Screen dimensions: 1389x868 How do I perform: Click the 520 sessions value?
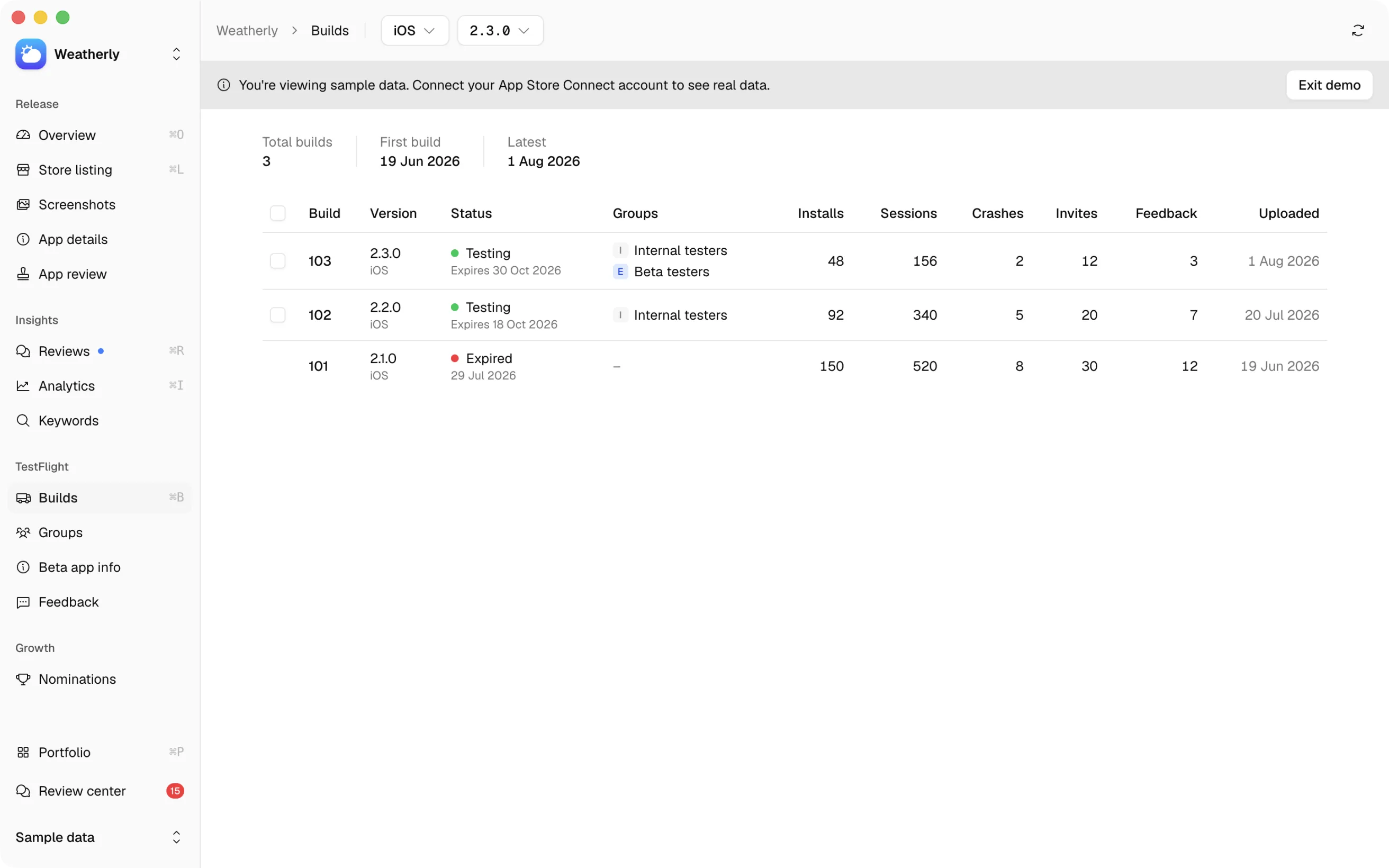click(x=925, y=366)
